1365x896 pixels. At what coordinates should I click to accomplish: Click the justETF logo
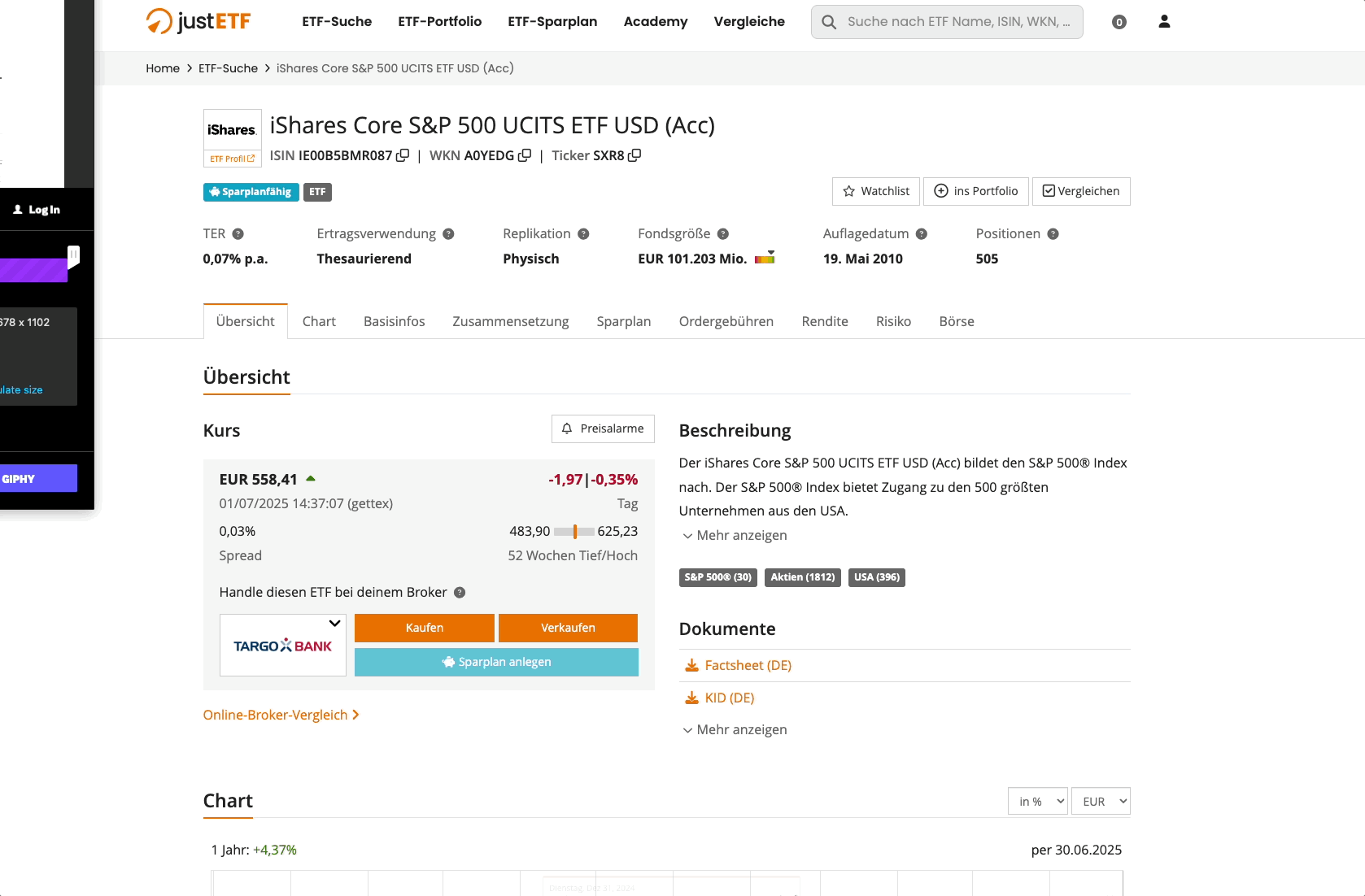198,21
